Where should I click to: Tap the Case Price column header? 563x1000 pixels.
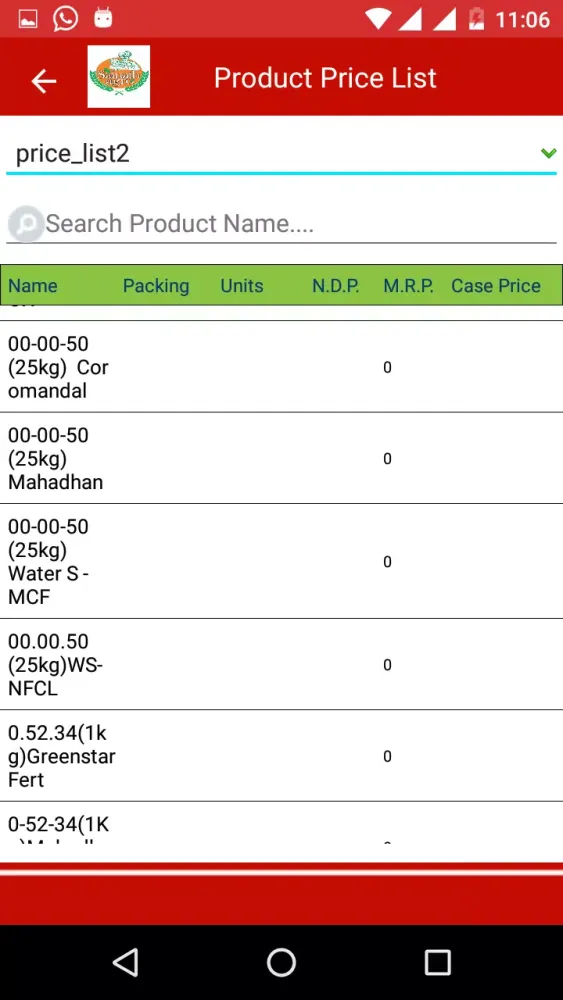pos(496,286)
